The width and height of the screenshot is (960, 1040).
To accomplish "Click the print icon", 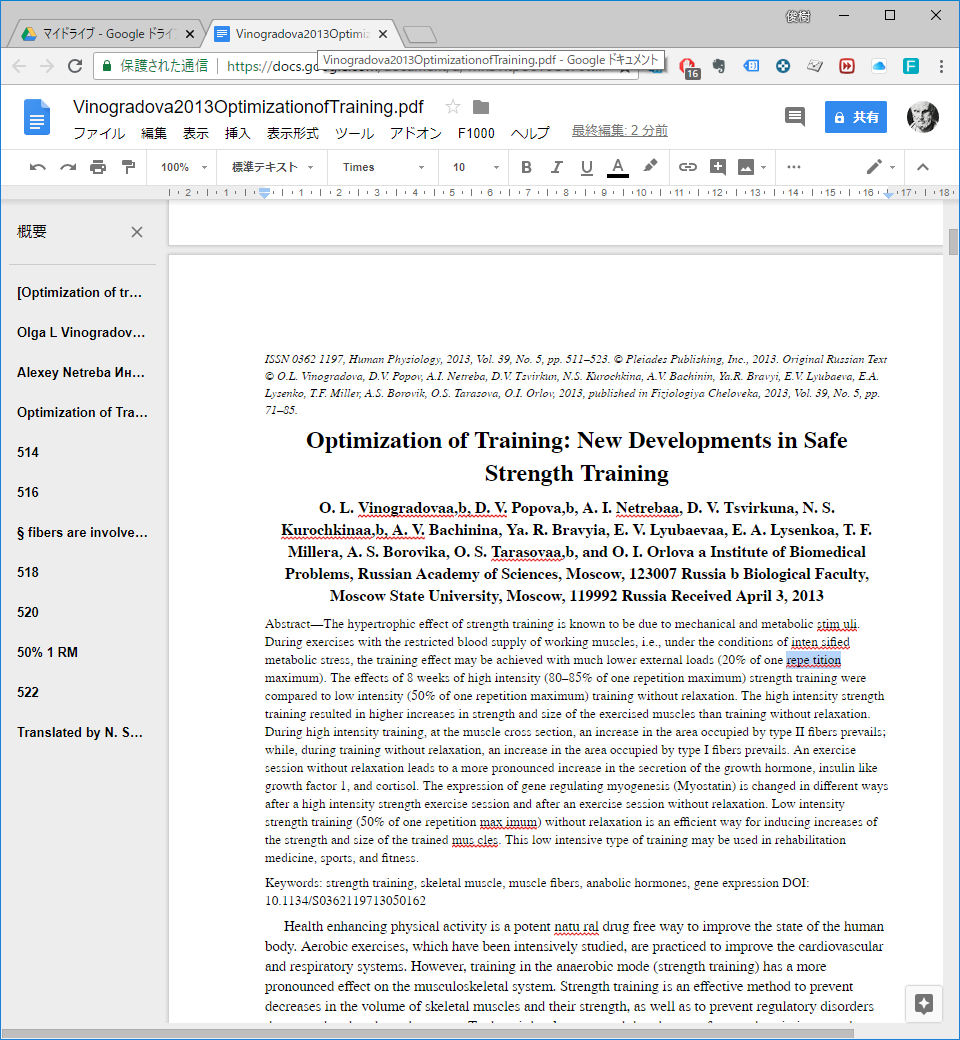I will click(x=98, y=167).
